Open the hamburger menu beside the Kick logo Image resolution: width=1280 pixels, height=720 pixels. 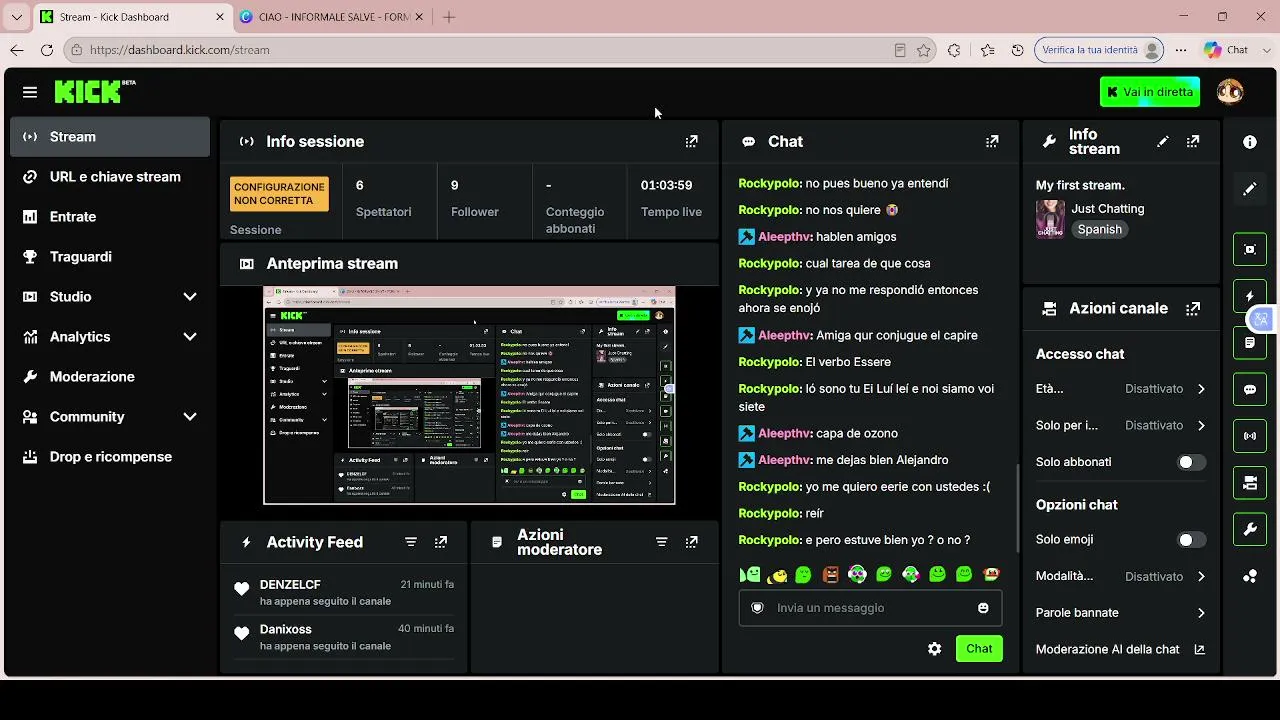point(30,92)
